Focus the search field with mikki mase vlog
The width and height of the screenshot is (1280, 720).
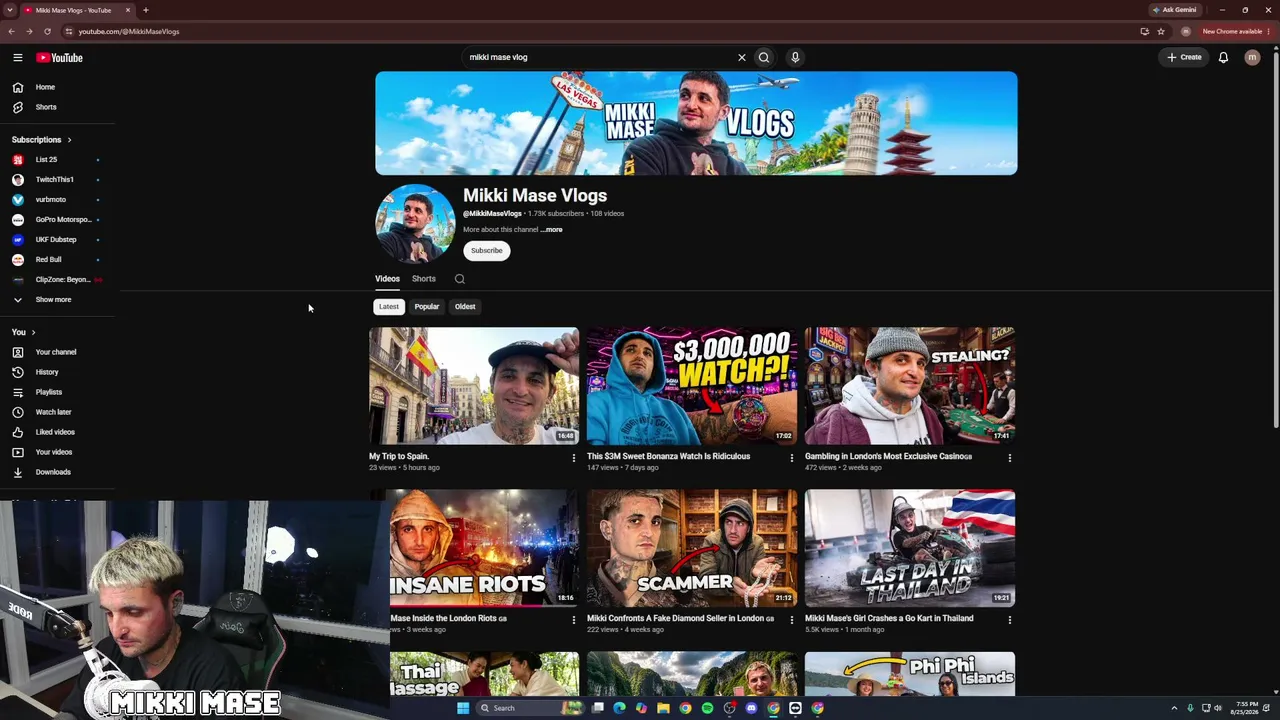[598, 57]
